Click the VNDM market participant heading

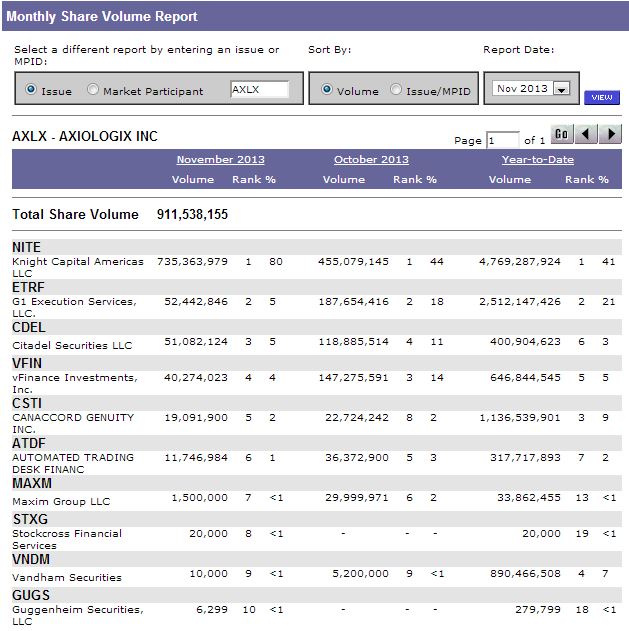click(31, 559)
